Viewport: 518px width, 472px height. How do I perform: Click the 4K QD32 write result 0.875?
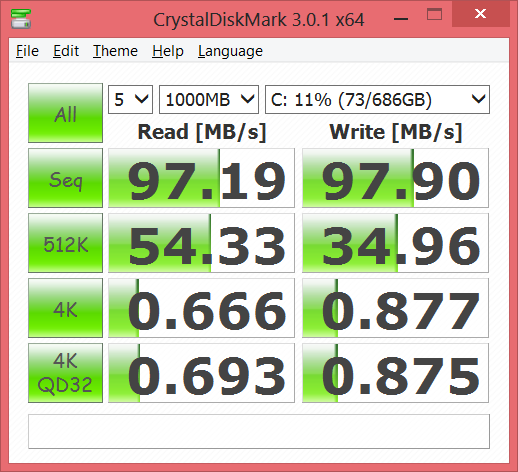(x=395, y=373)
